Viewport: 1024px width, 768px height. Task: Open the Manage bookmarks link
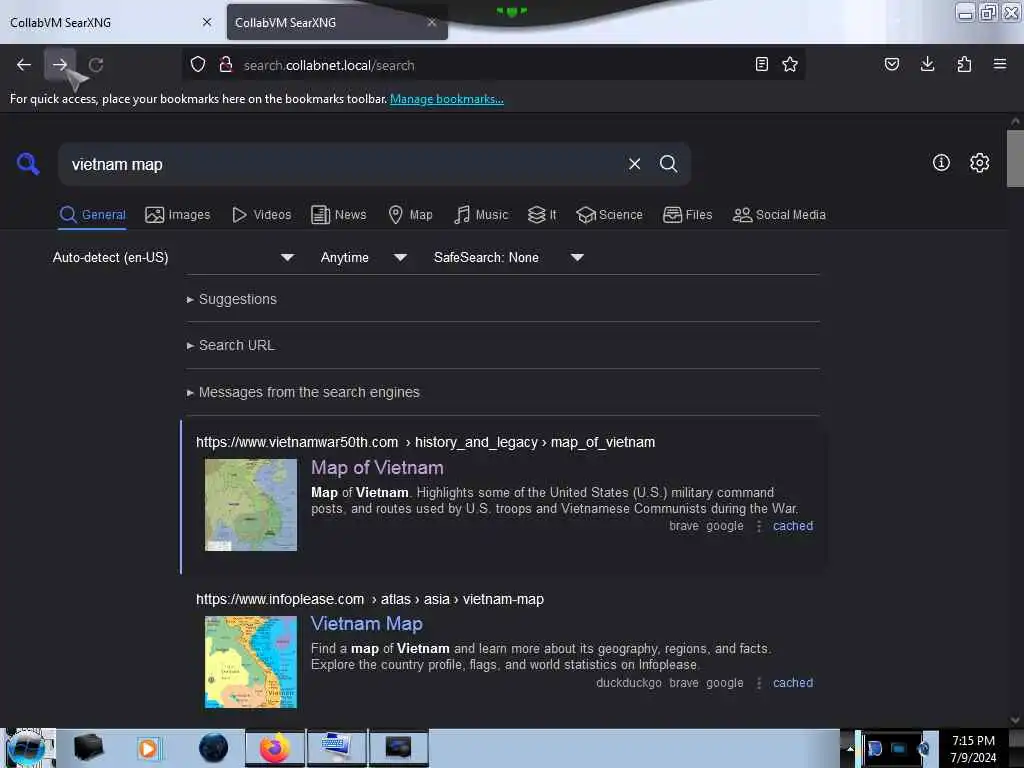(447, 99)
